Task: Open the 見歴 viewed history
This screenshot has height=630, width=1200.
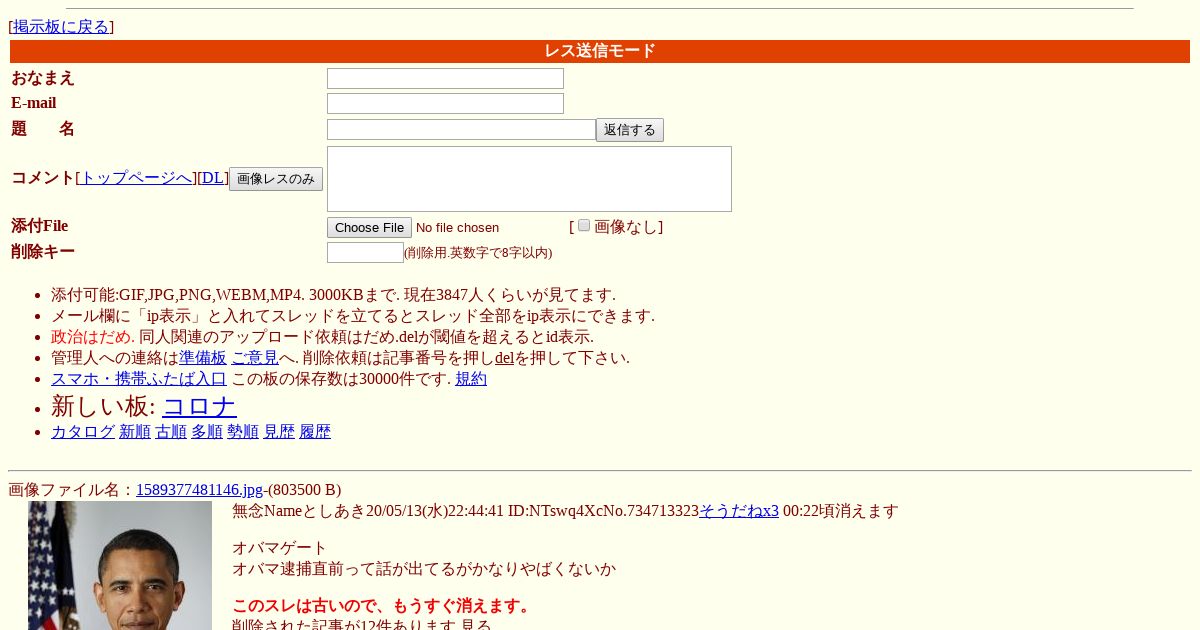Action: 279,432
